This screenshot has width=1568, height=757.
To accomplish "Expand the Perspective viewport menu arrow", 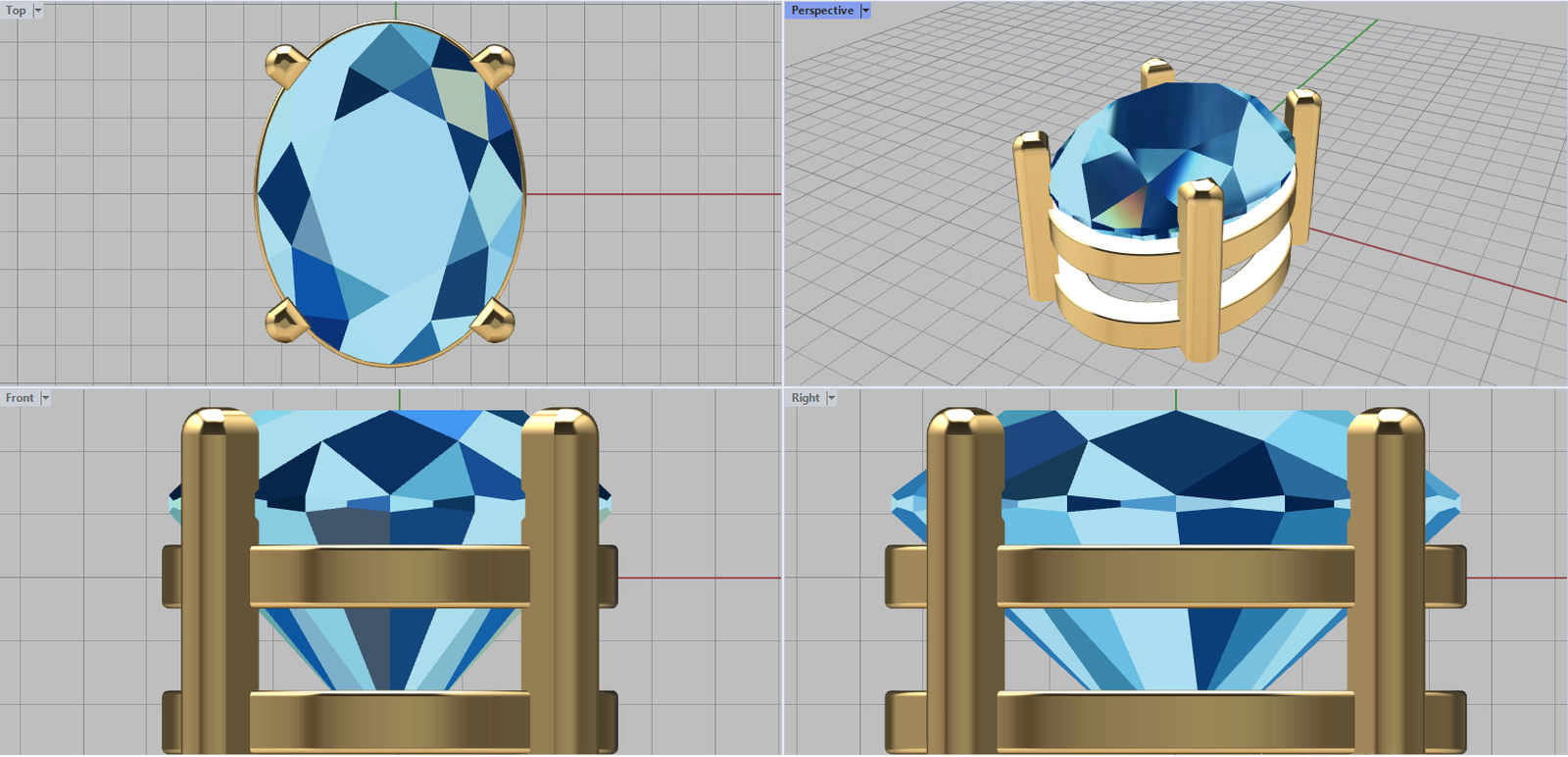I will pos(865,11).
